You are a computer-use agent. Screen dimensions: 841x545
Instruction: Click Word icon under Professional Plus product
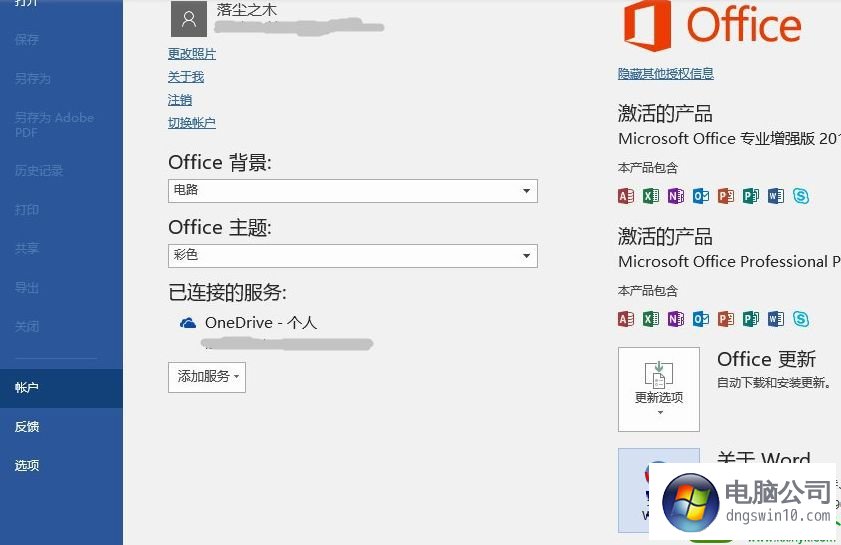[x=776, y=319]
